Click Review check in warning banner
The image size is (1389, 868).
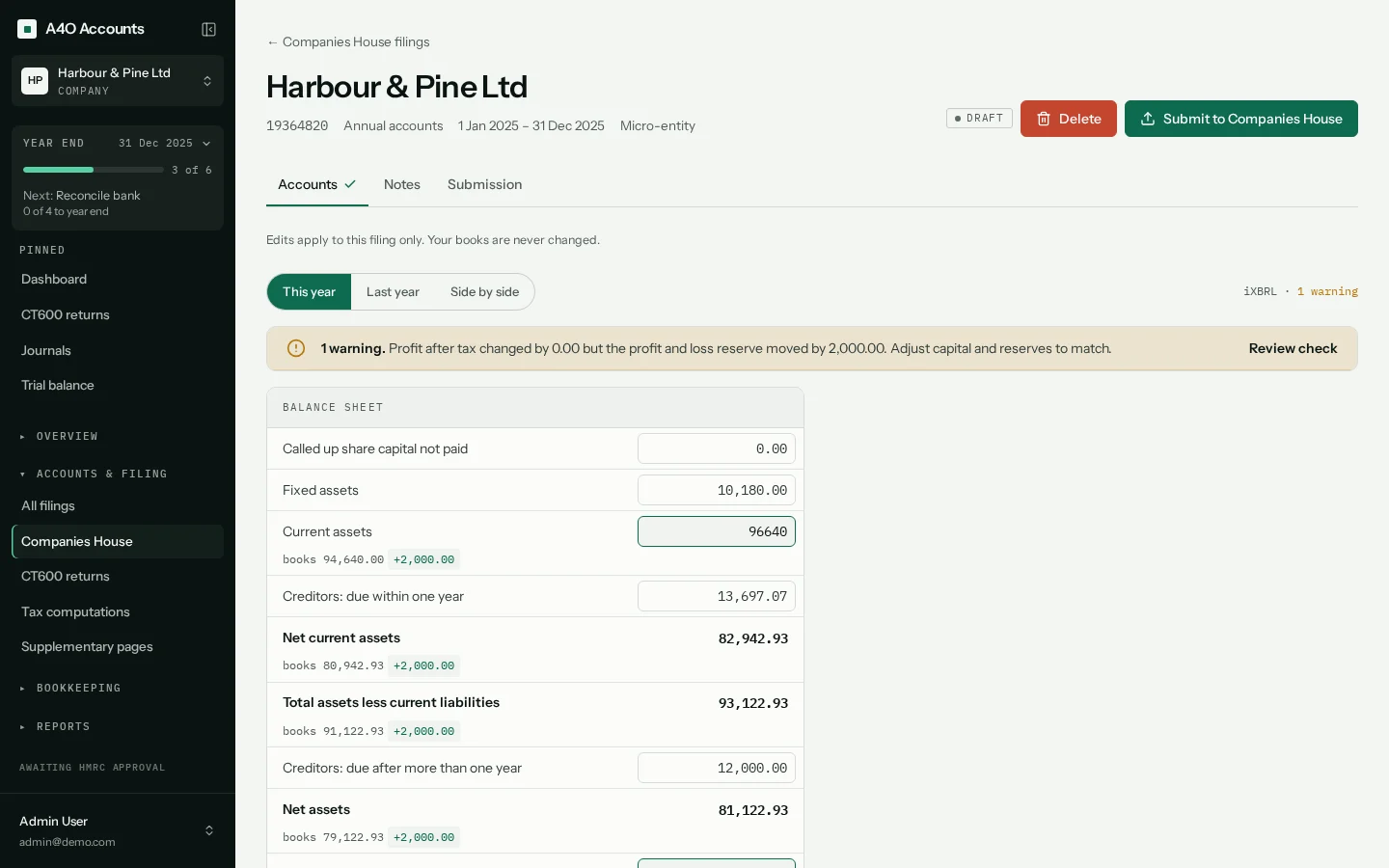(1293, 348)
